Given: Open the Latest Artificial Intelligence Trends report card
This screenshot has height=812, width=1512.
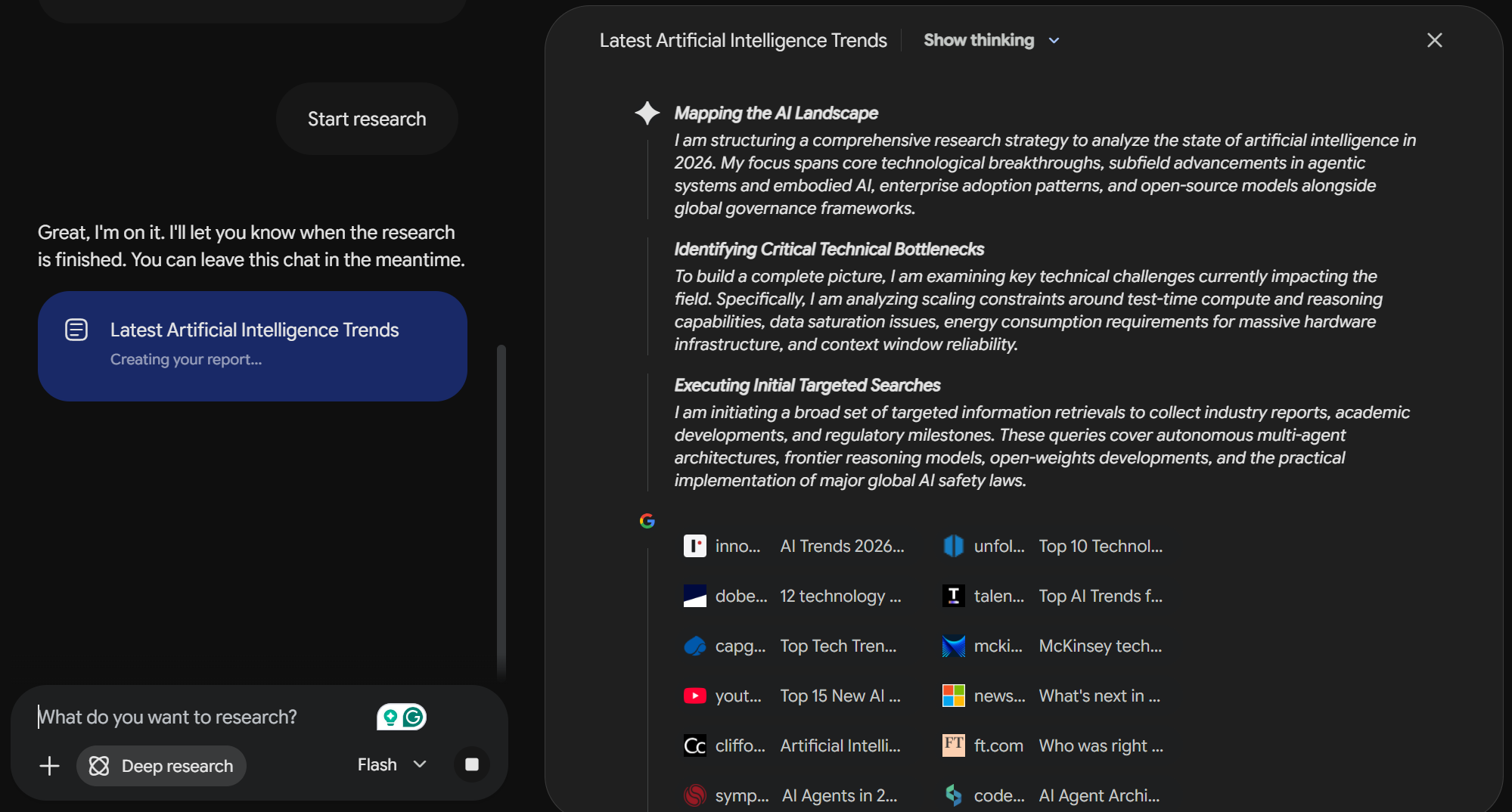Looking at the screenshot, I should (253, 346).
